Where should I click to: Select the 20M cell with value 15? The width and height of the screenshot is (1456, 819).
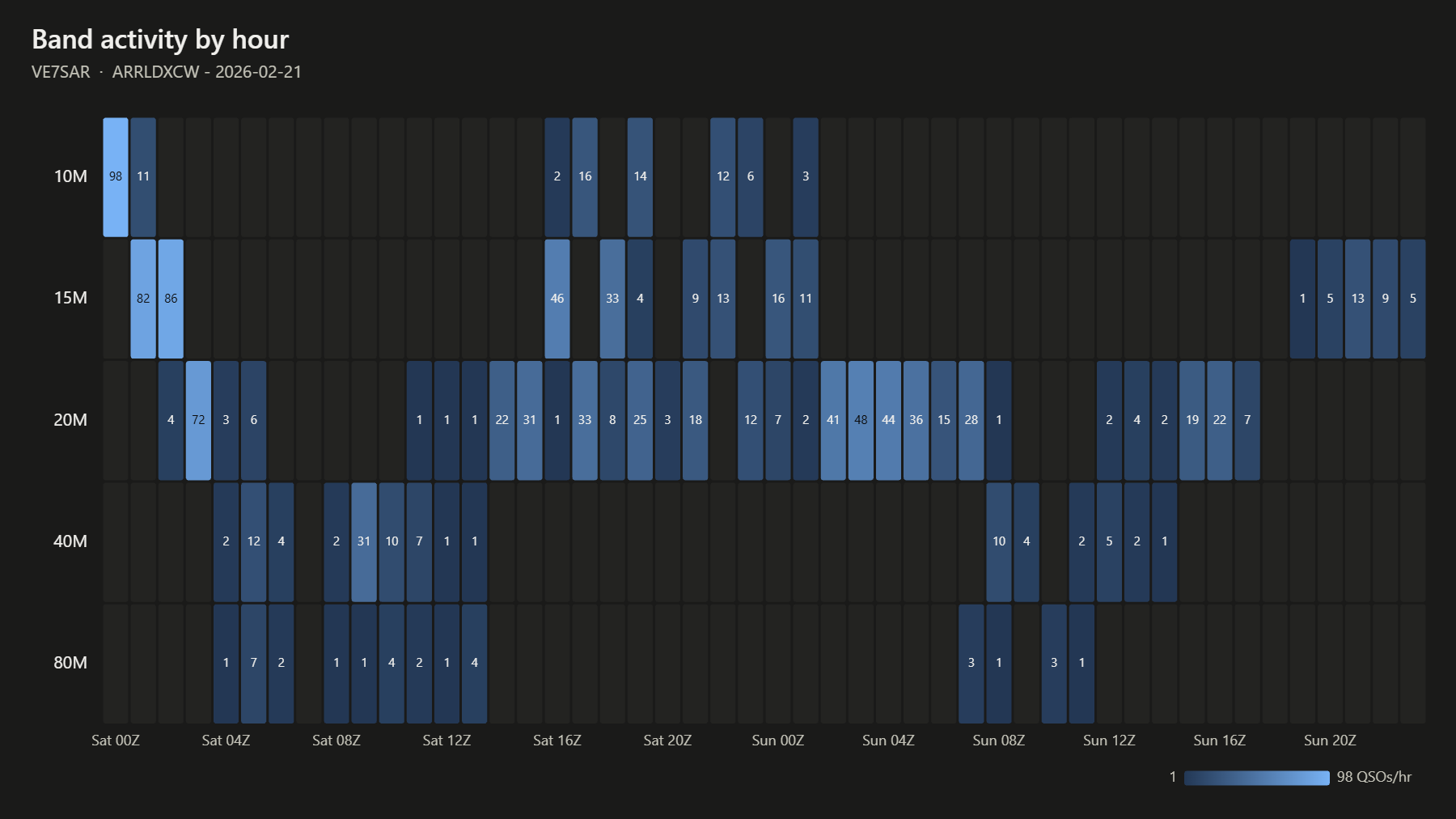coord(944,420)
